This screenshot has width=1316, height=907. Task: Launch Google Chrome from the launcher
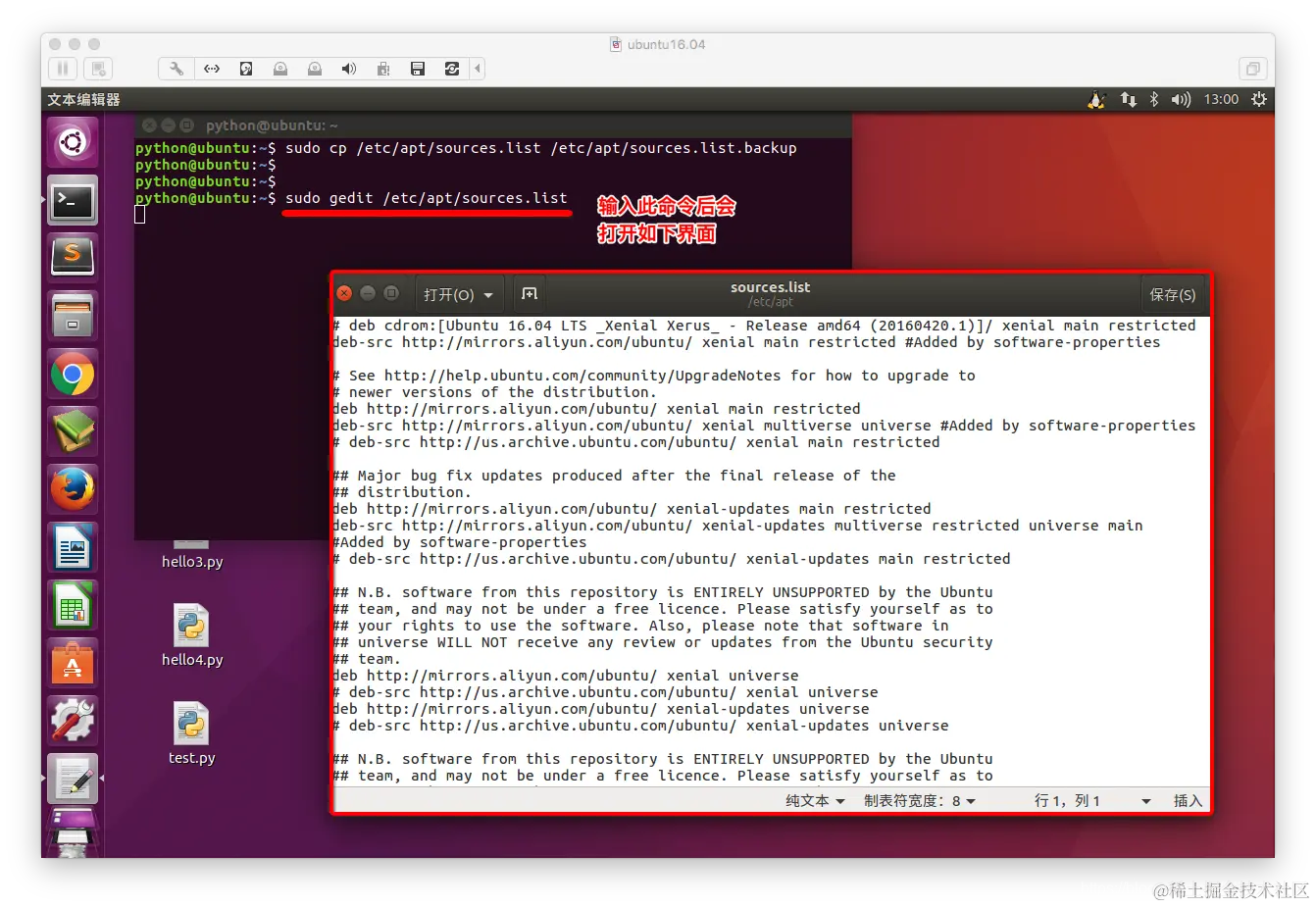coord(73,374)
